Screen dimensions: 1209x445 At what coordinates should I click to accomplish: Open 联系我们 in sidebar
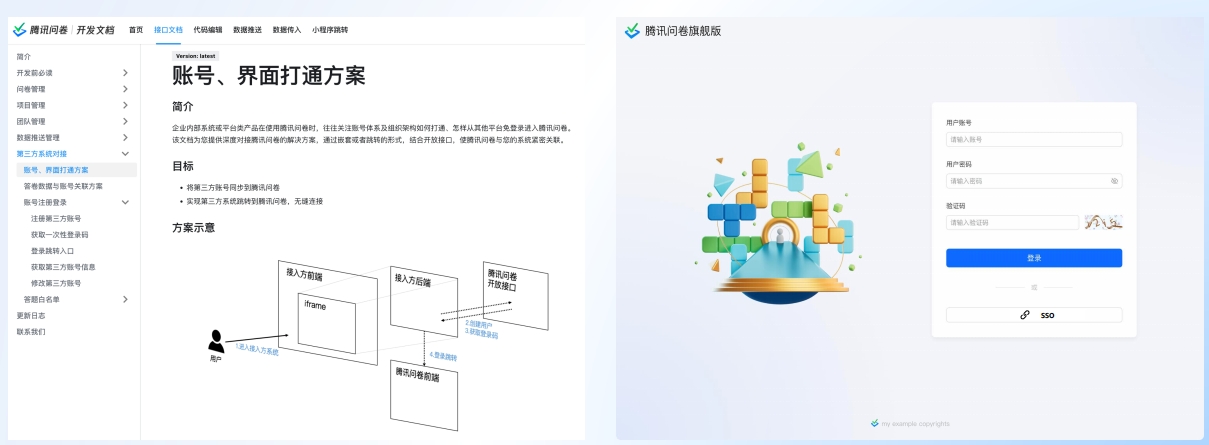31,331
